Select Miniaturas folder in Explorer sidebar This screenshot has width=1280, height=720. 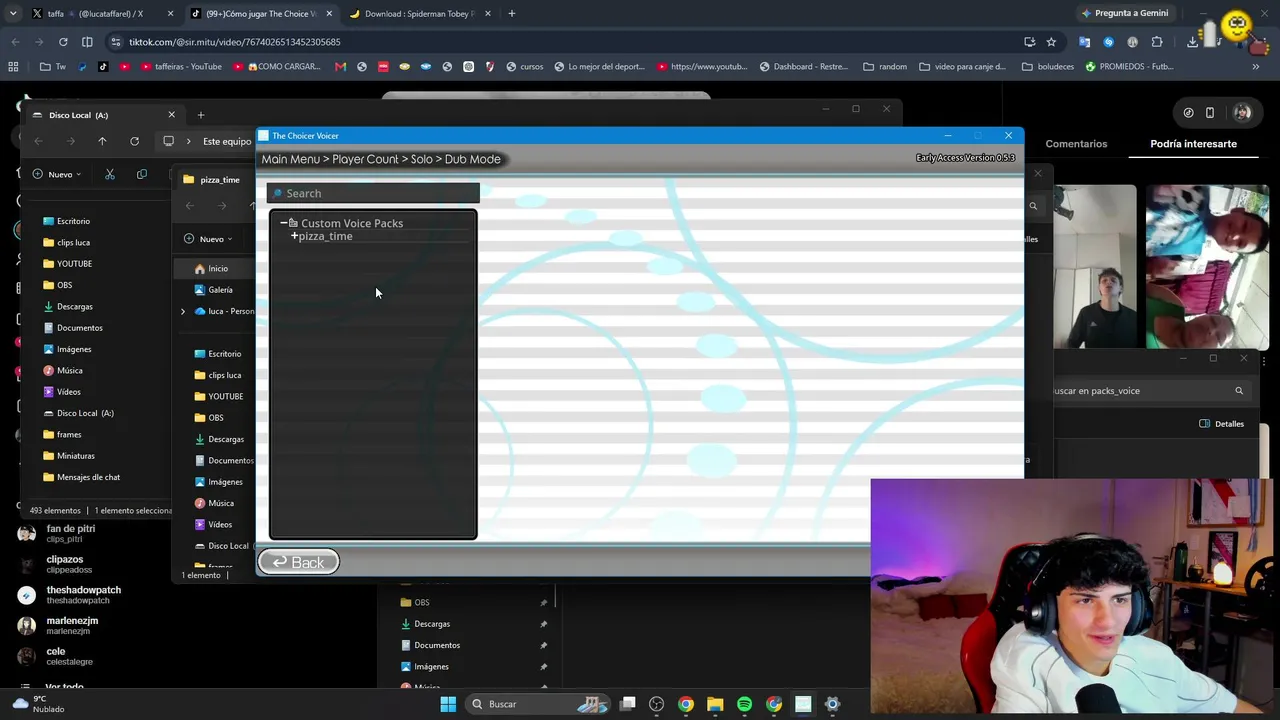[x=69, y=456]
